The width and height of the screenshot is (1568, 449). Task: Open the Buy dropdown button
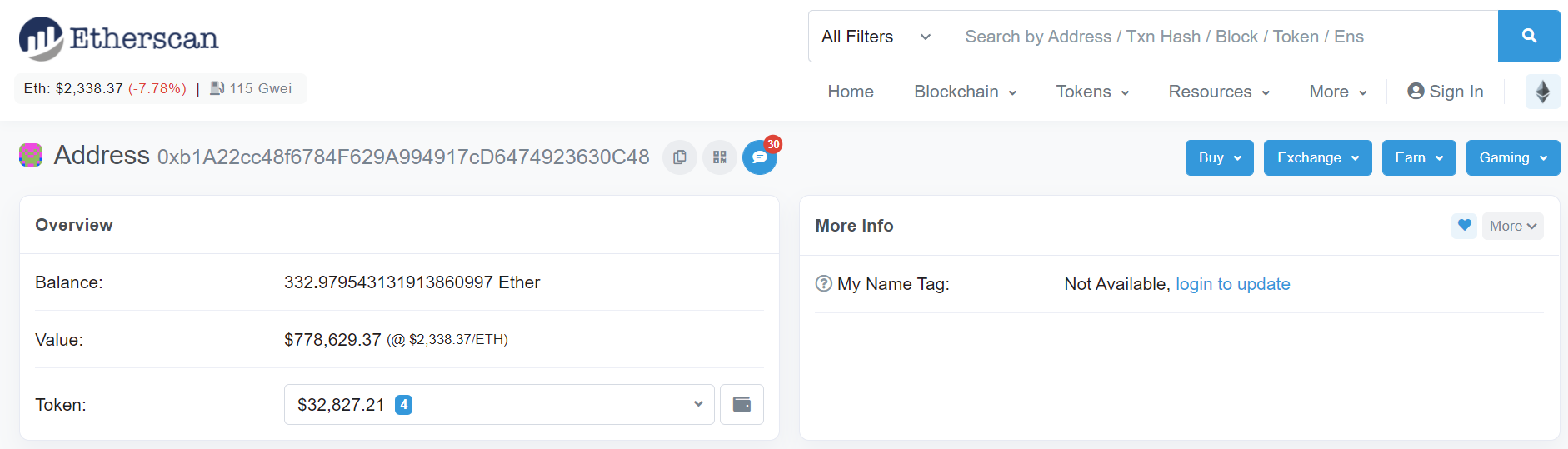point(1219,158)
